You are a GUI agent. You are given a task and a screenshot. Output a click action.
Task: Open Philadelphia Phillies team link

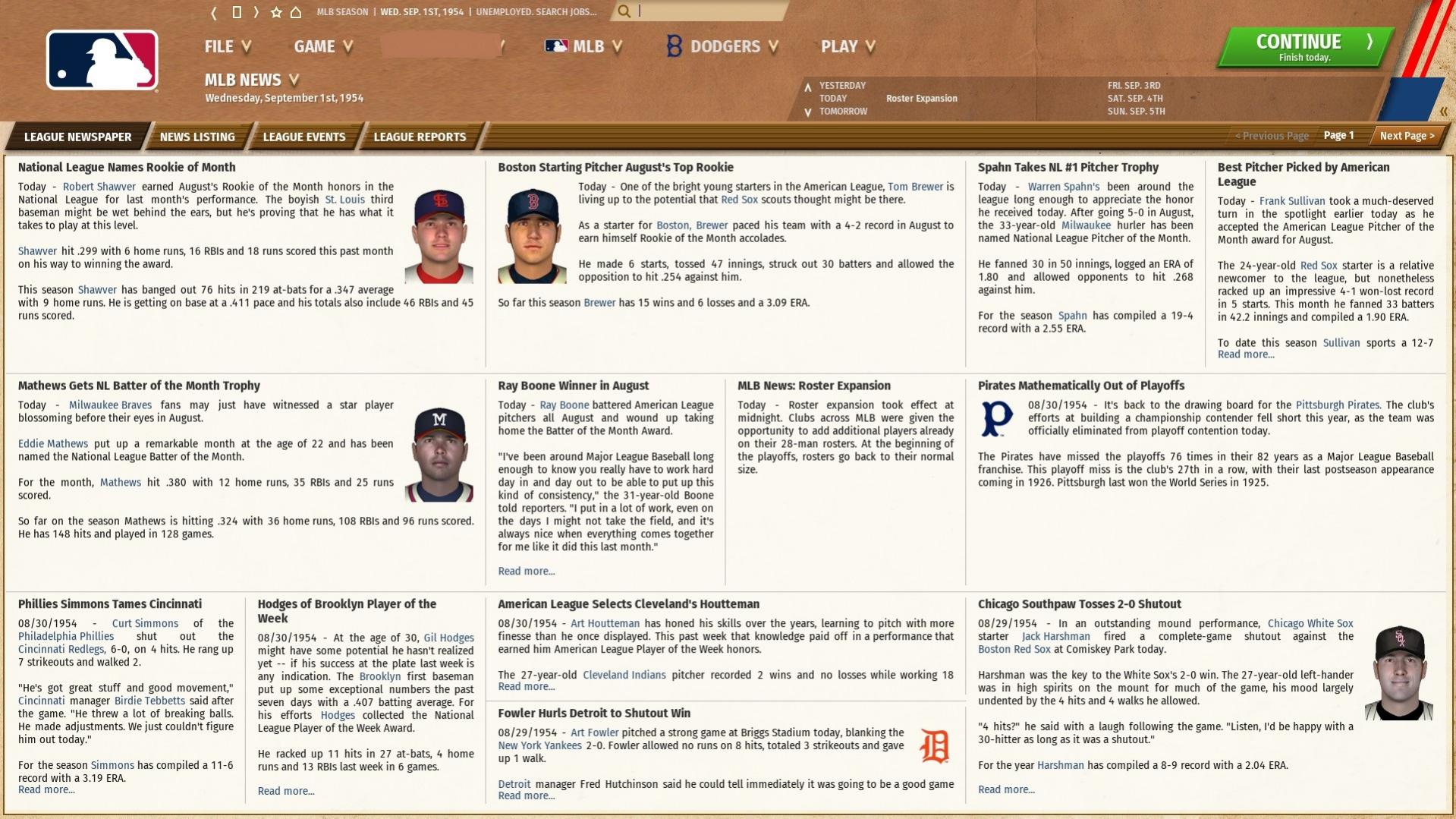pyautogui.click(x=66, y=637)
